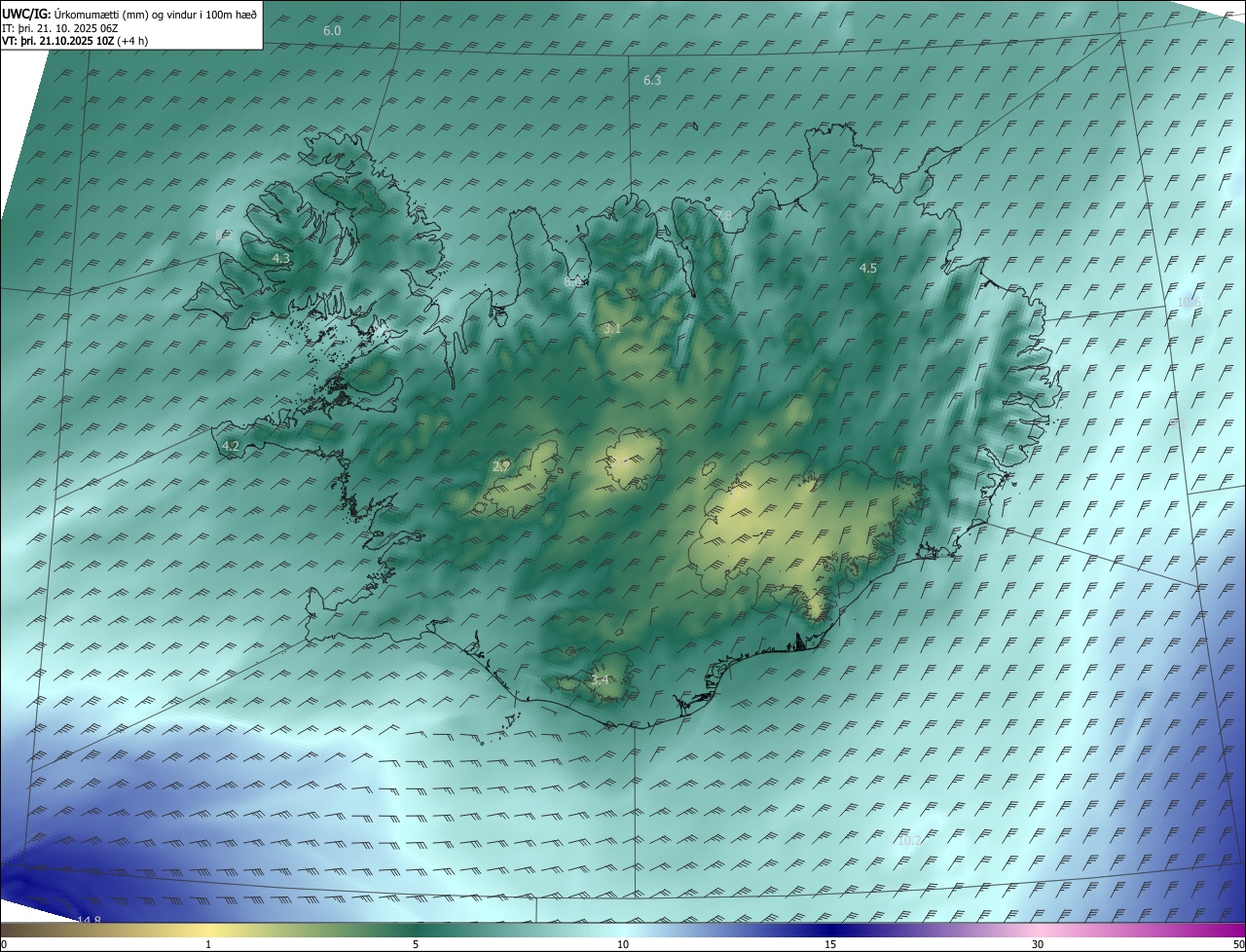Click the precipitation colour scale bar
Screen dimensions: 1246x952
pos(623,931)
